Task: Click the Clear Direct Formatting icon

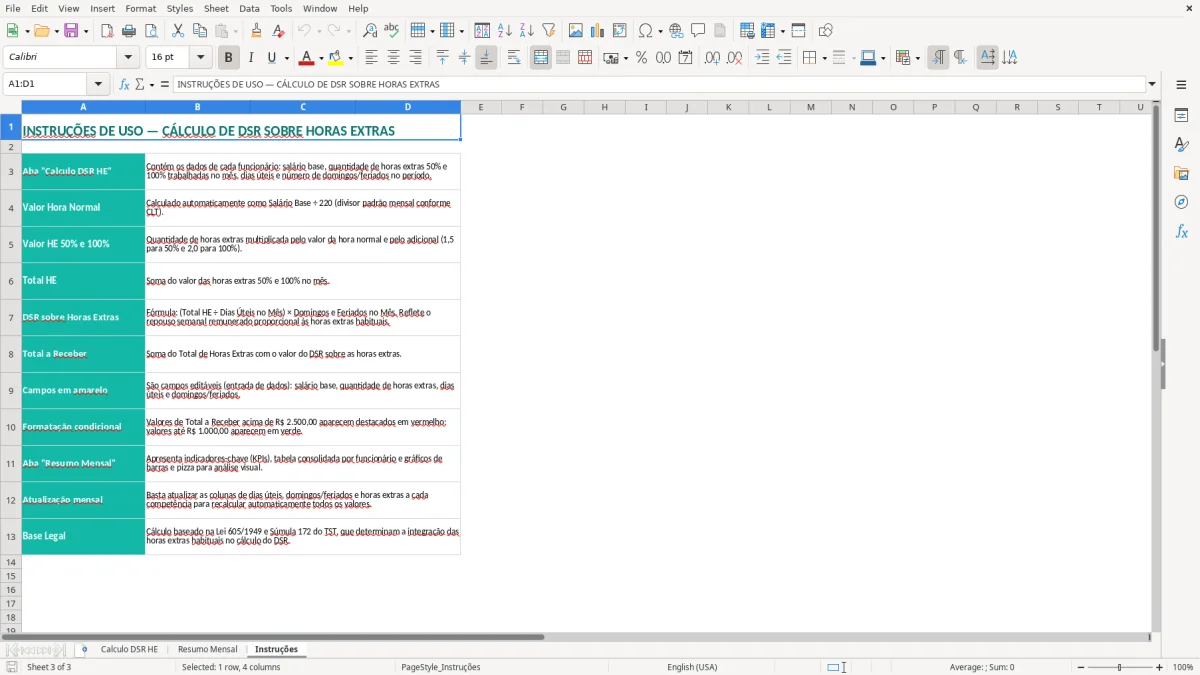Action: click(278, 31)
